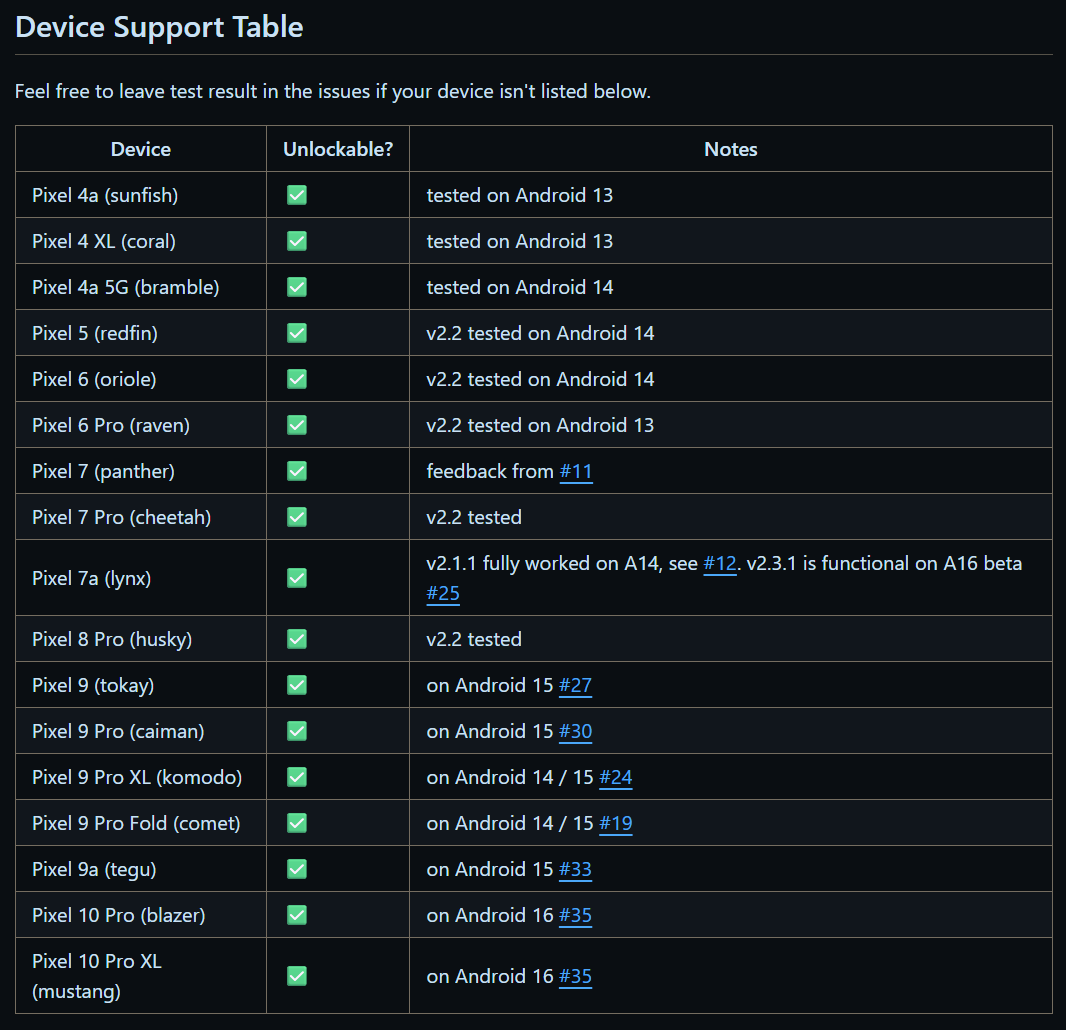Image resolution: width=1066 pixels, height=1030 pixels.
Task: Follow the #19 link for Pixel 9 Pro Fold
Action: (616, 823)
